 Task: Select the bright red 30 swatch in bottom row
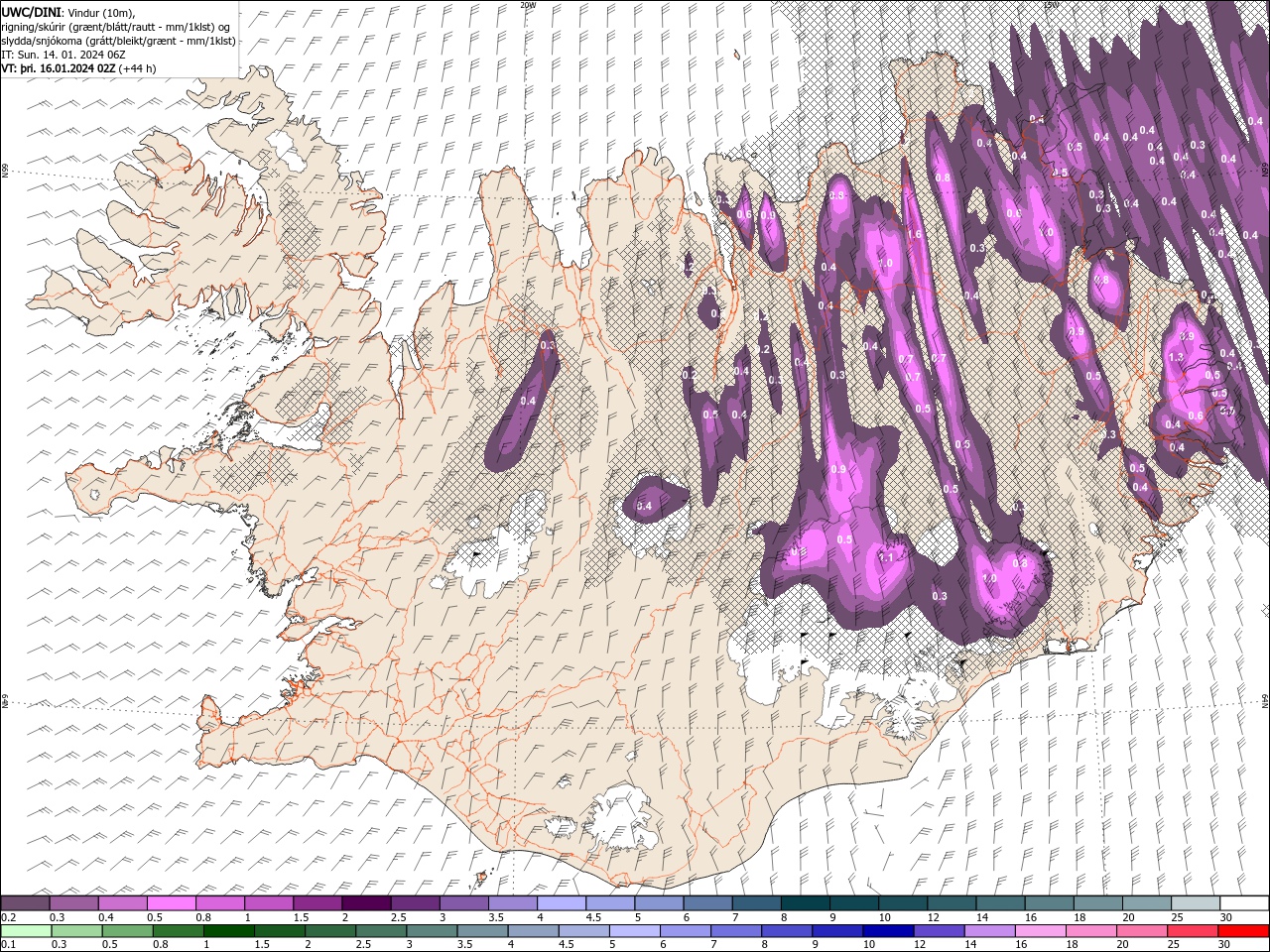(1242, 931)
